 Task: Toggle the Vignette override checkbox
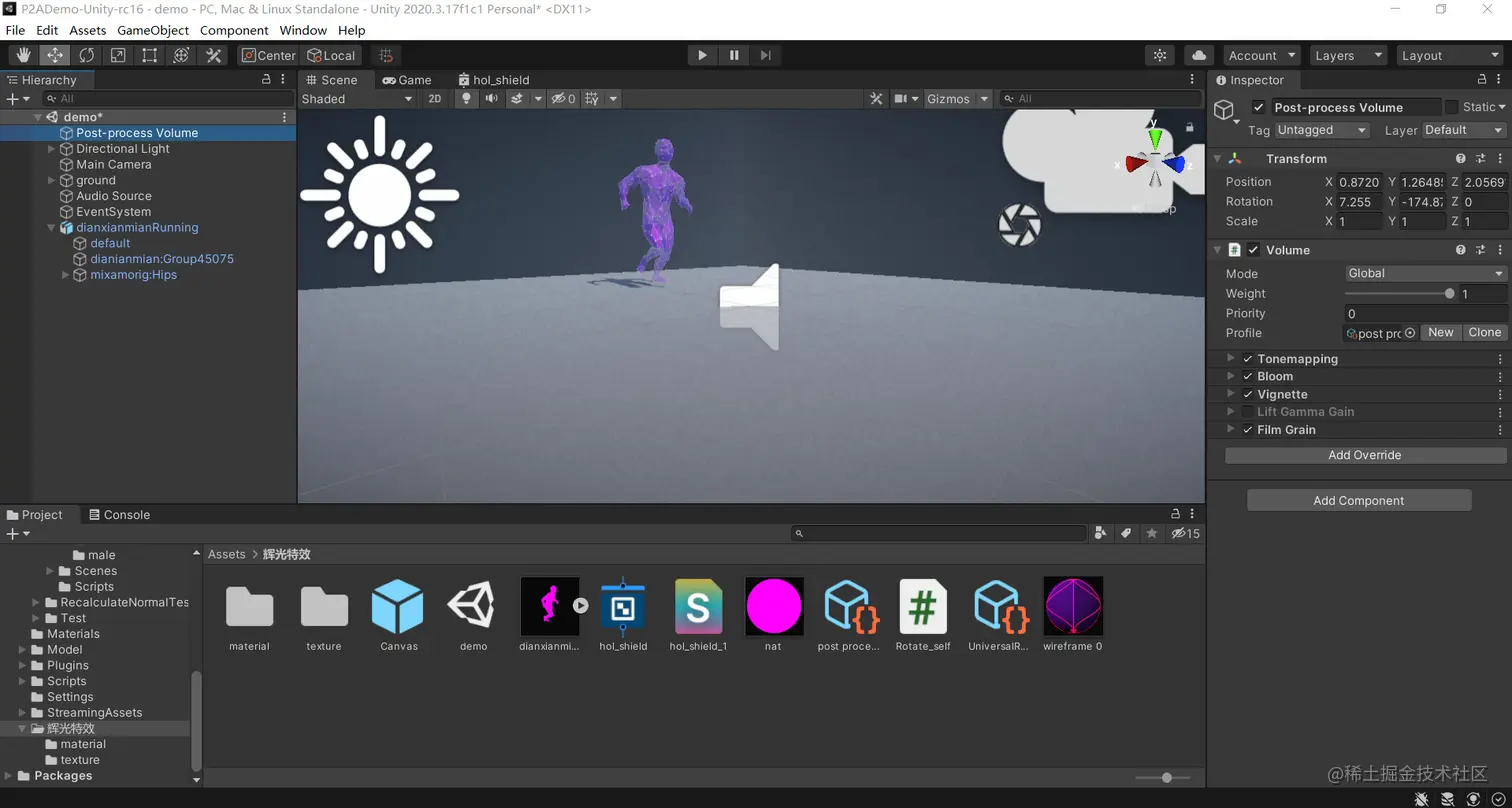pyautogui.click(x=1247, y=395)
